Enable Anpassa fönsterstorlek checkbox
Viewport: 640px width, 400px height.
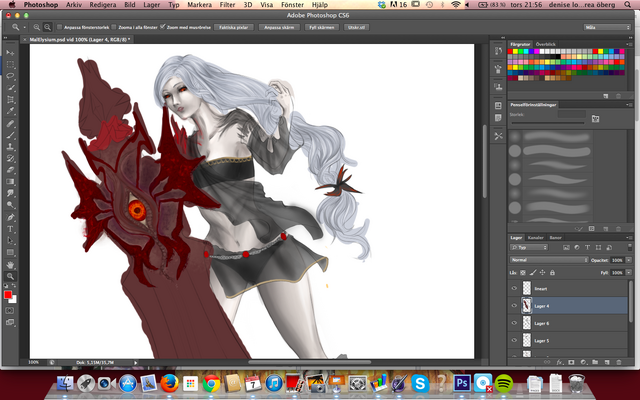60,27
